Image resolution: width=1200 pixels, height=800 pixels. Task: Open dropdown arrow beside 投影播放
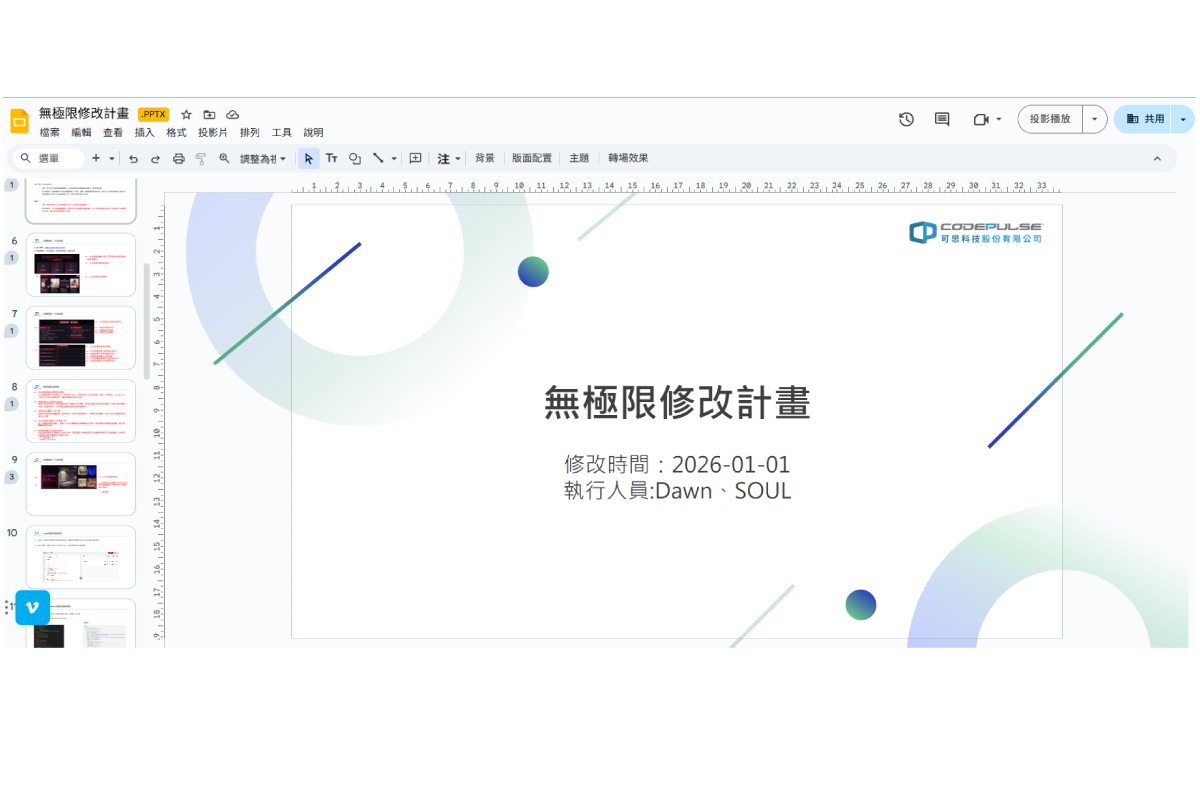[1094, 119]
